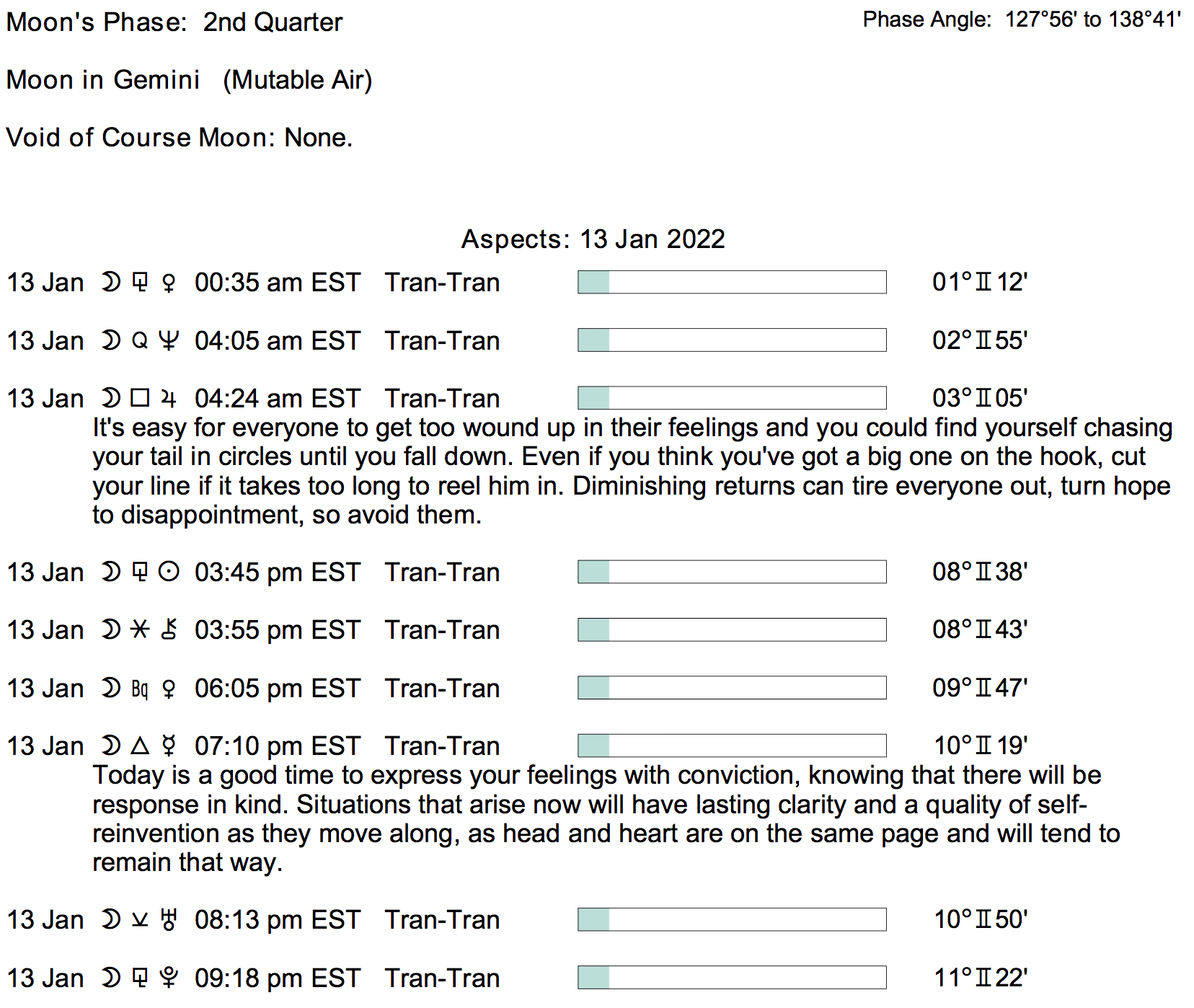
Task: Select the Jupiter glyph in the 04:24 am aspect
Action: [x=169, y=399]
